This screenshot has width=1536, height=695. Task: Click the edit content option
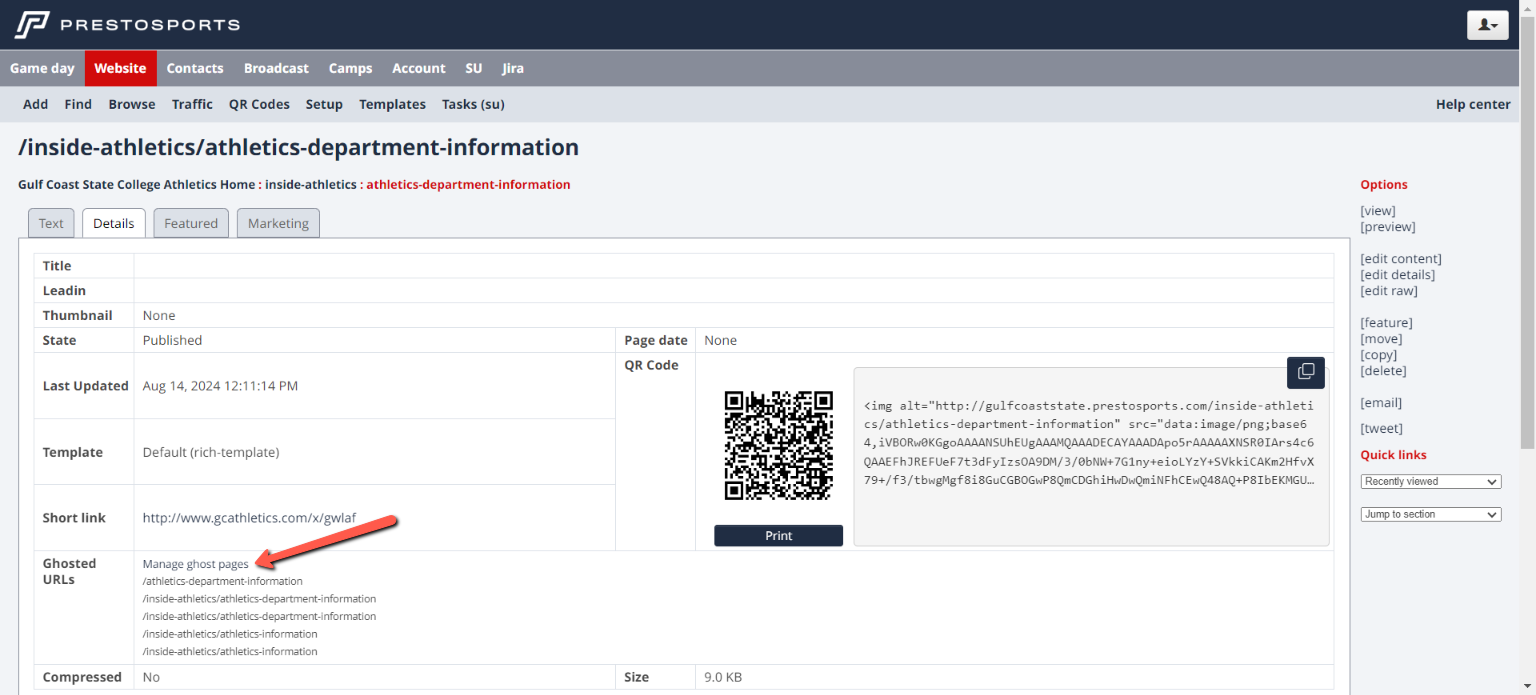click(1400, 259)
